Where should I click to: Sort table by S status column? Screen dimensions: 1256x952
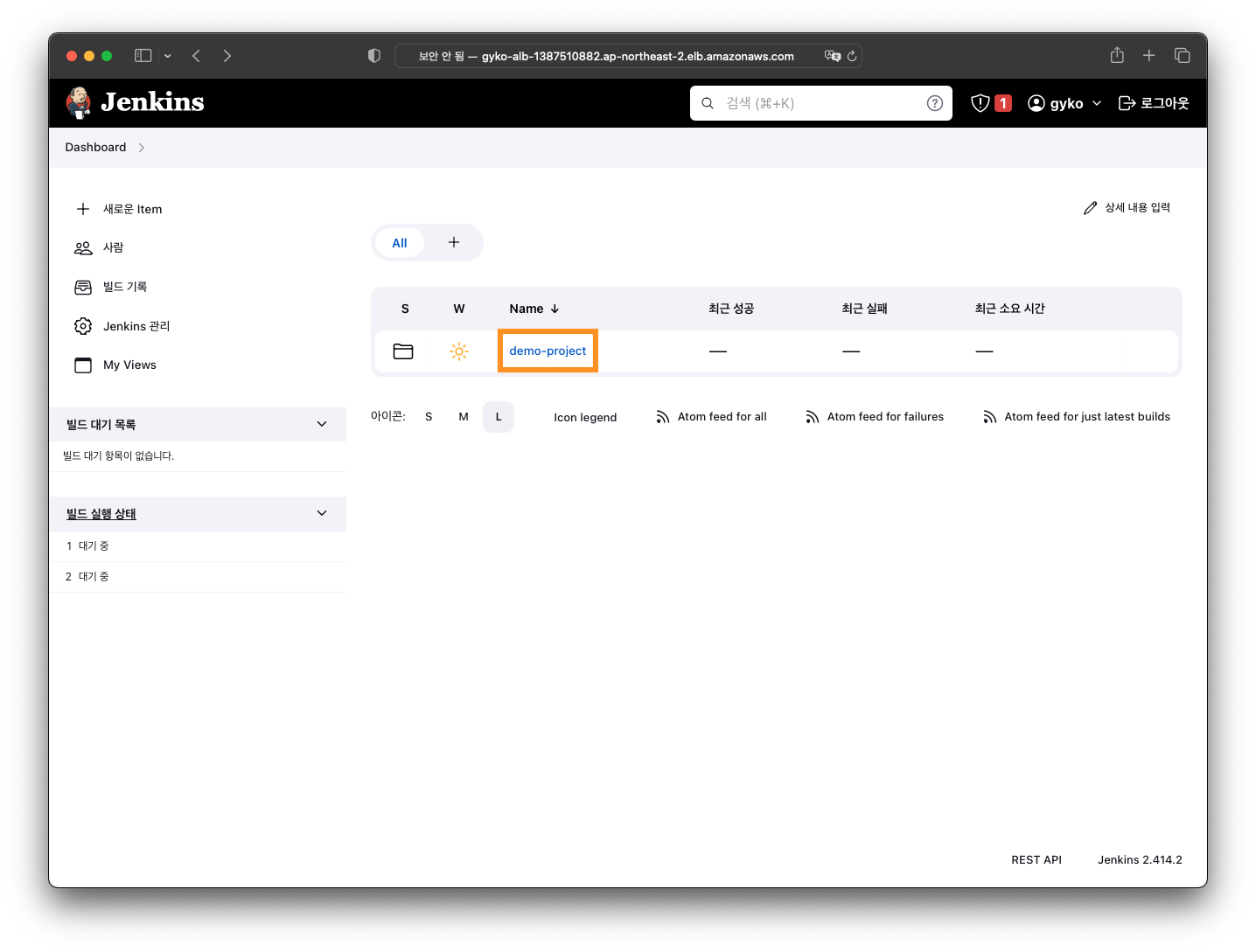point(405,309)
